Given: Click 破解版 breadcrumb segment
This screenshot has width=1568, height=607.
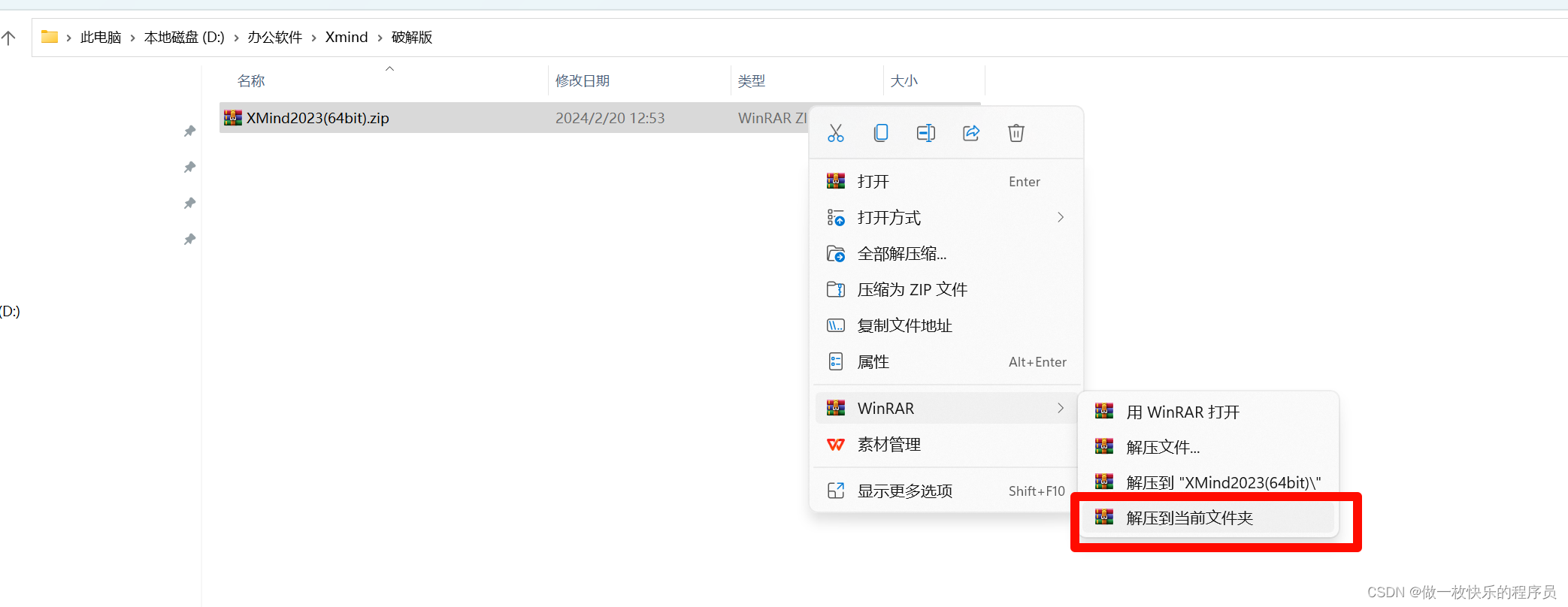Looking at the screenshot, I should [x=412, y=38].
